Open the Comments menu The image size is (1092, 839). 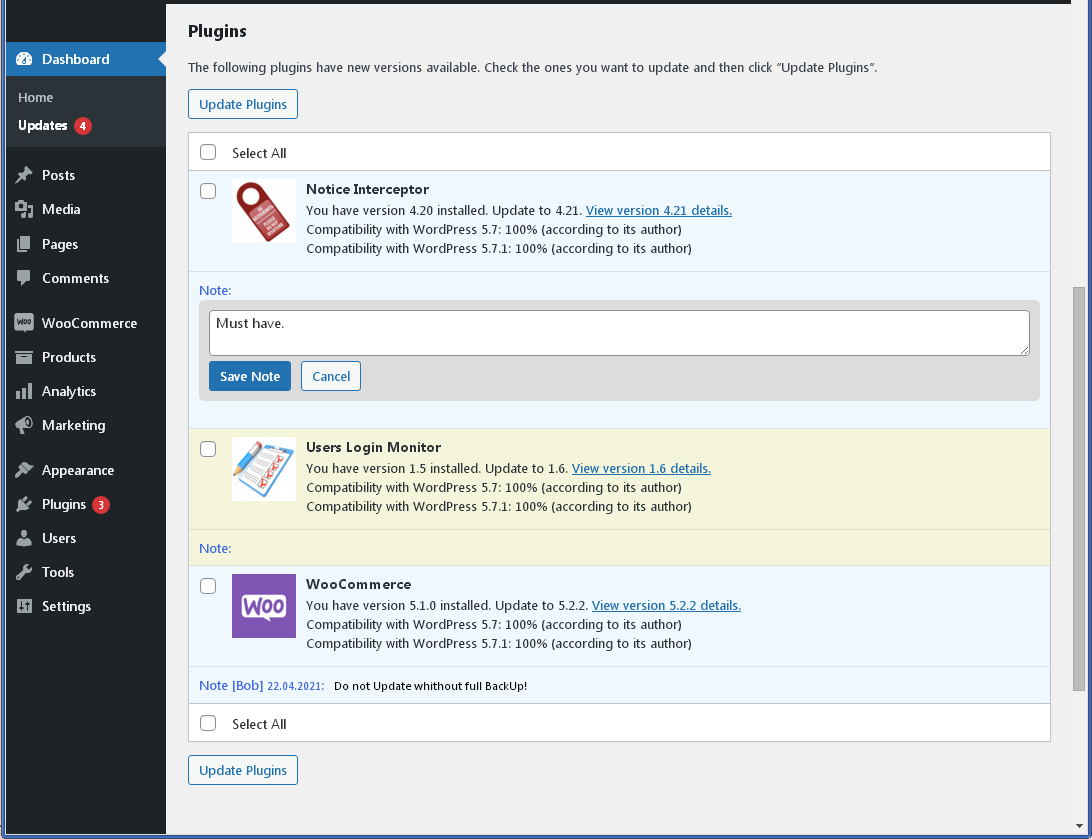point(75,278)
